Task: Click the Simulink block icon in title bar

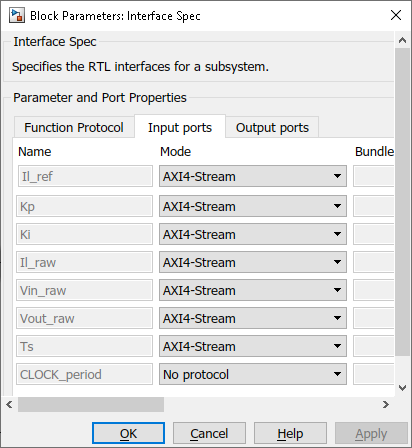Action: [17, 15]
